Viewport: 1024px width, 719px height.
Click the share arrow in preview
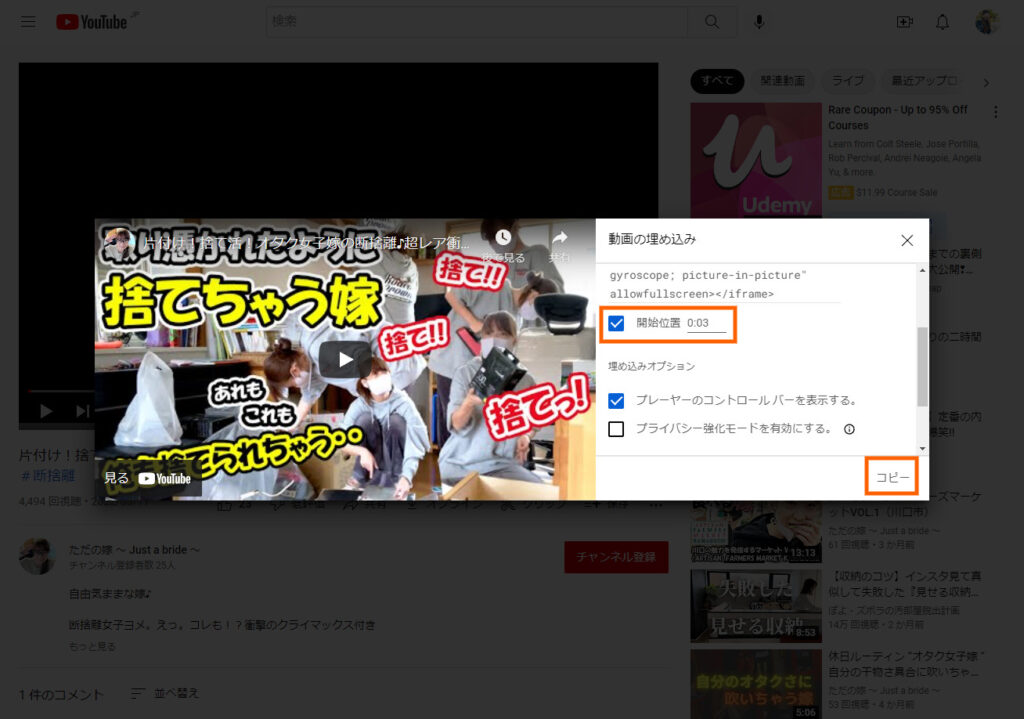[560, 238]
